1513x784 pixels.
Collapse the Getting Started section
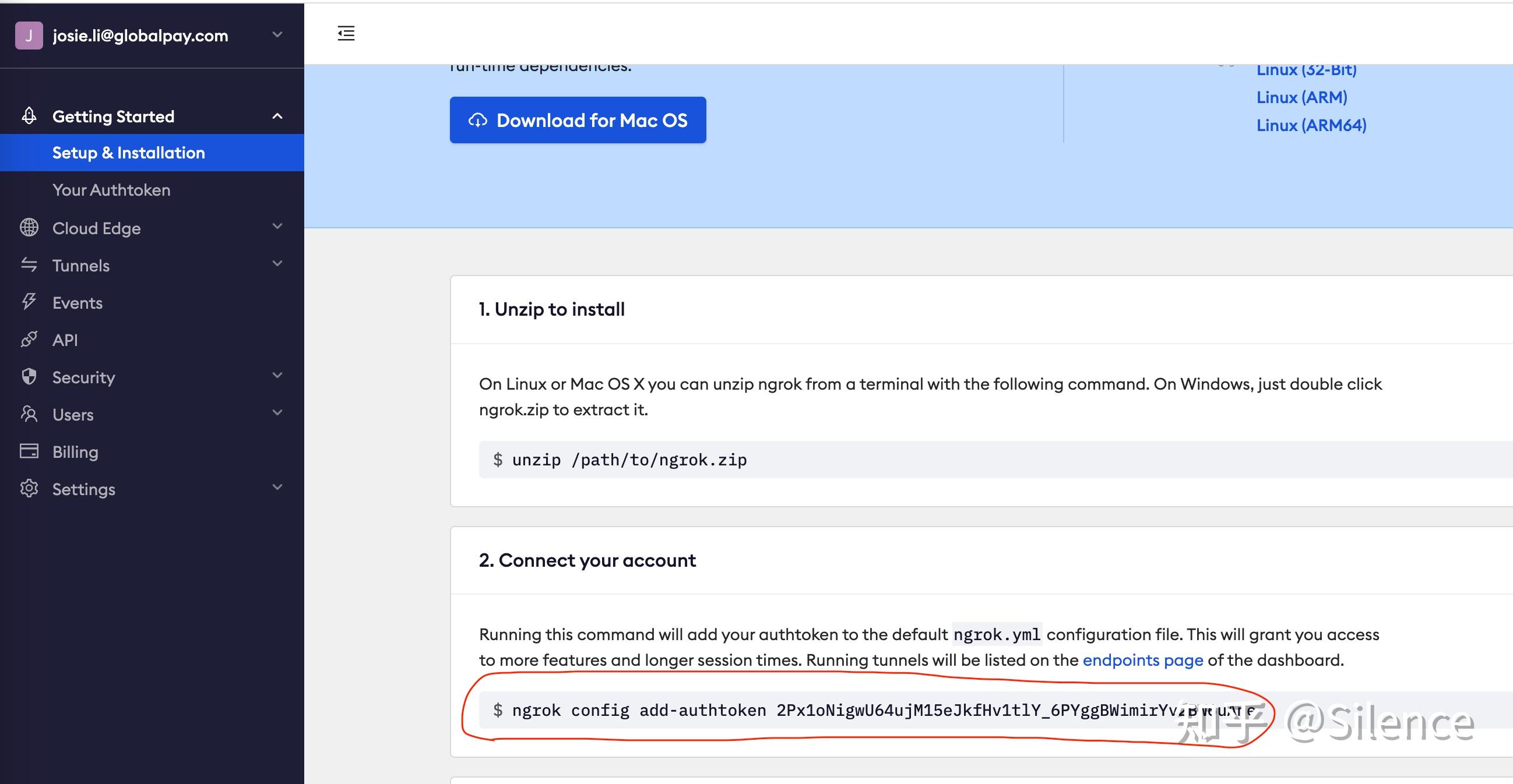[x=277, y=115]
